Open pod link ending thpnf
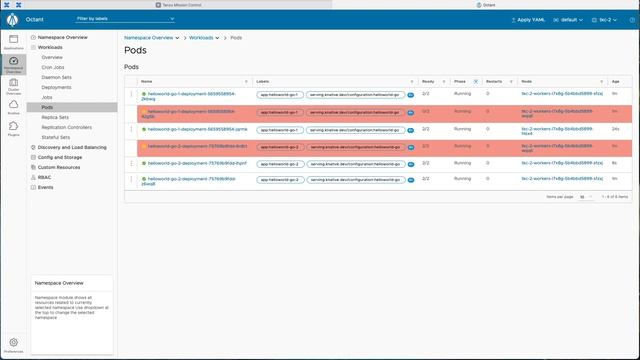 click(x=197, y=163)
